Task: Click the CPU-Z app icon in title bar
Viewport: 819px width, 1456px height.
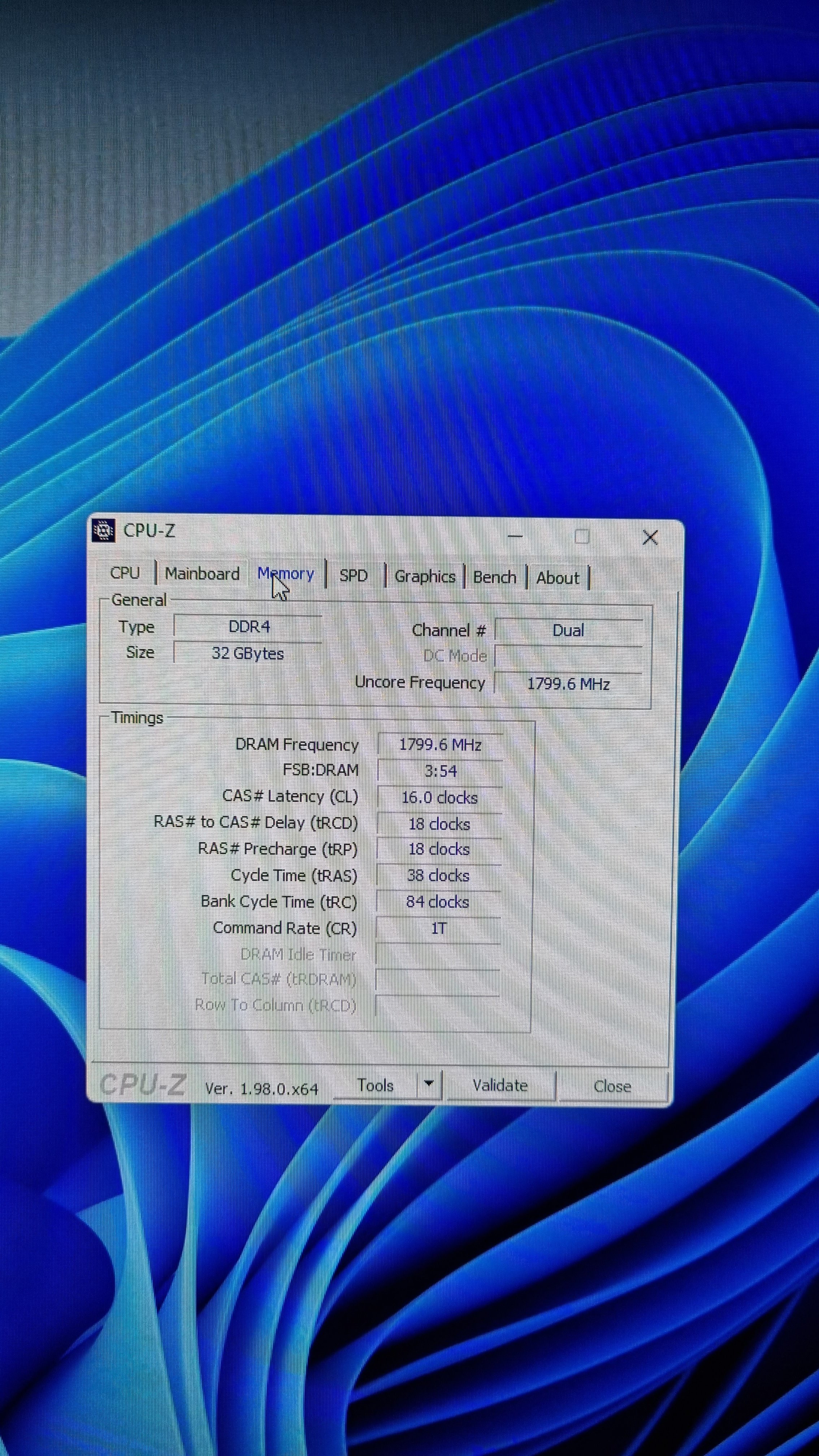Action: pyautogui.click(x=103, y=530)
